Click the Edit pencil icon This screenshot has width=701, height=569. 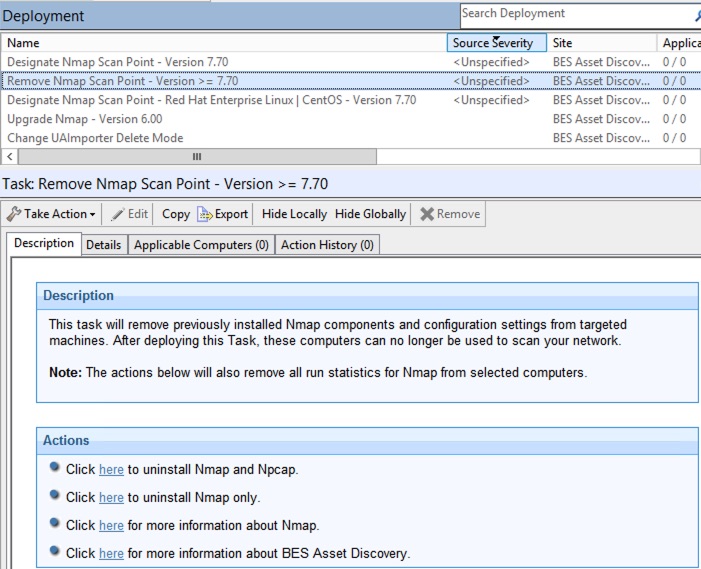click(118, 214)
